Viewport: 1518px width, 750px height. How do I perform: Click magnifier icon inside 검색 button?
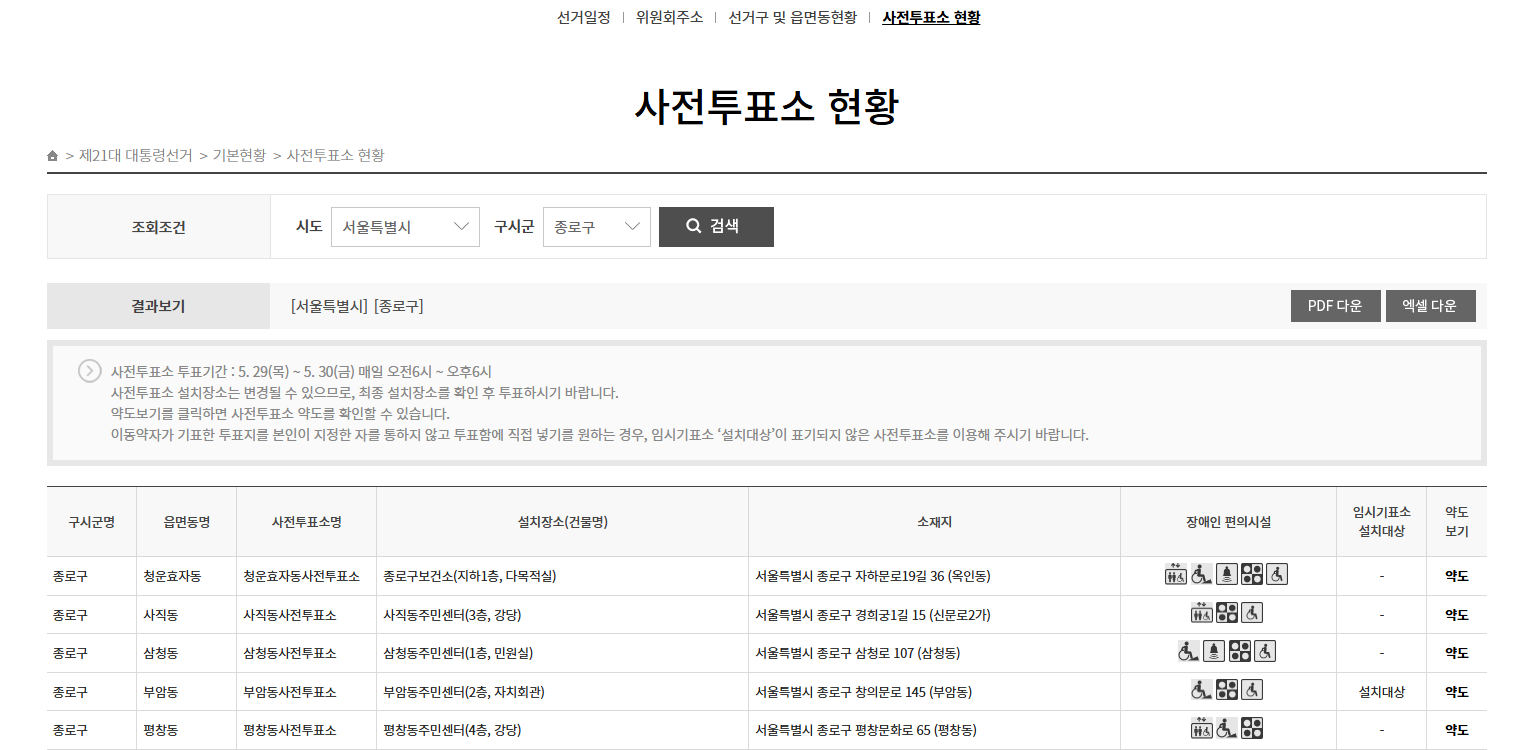pos(692,226)
